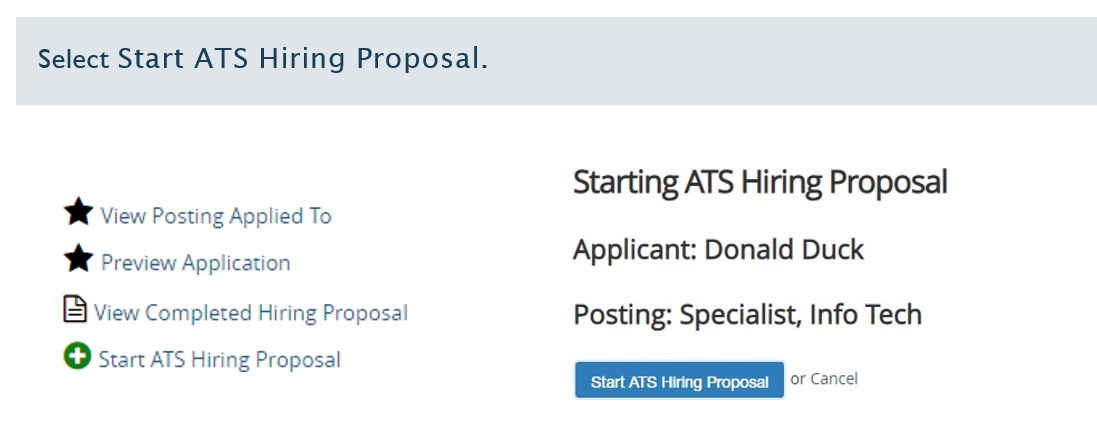Cancel starting the hiring proposal
Viewport: 1097px width, 433px height.
point(834,379)
